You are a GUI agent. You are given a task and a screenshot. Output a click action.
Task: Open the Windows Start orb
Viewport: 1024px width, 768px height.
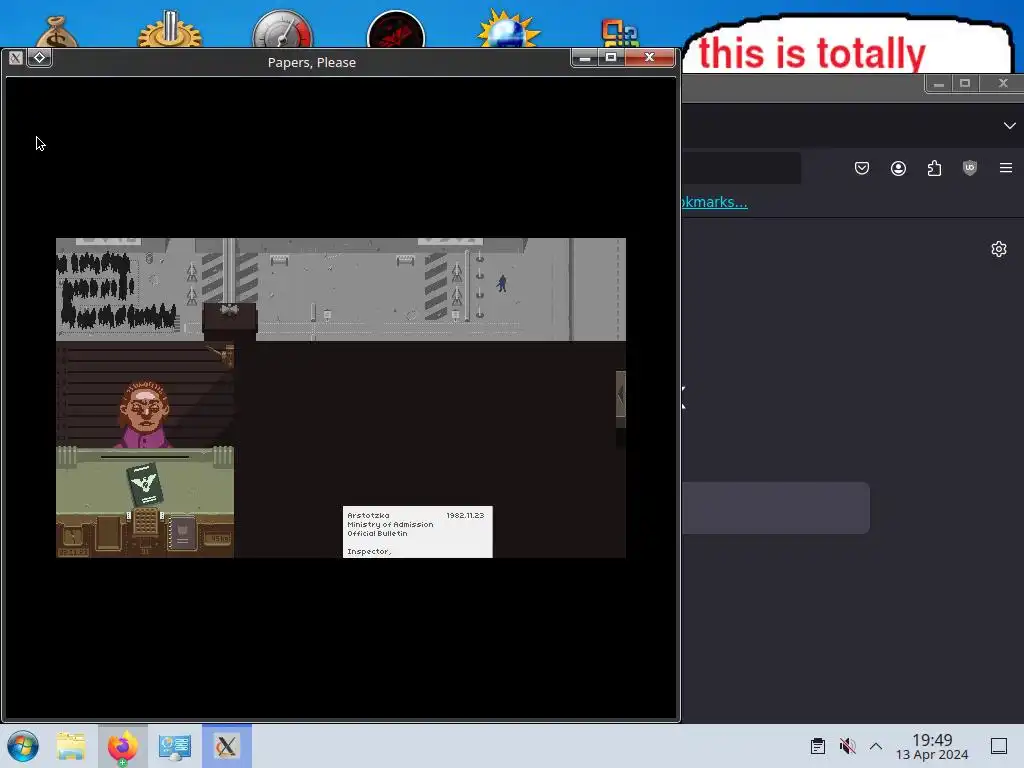click(x=23, y=746)
